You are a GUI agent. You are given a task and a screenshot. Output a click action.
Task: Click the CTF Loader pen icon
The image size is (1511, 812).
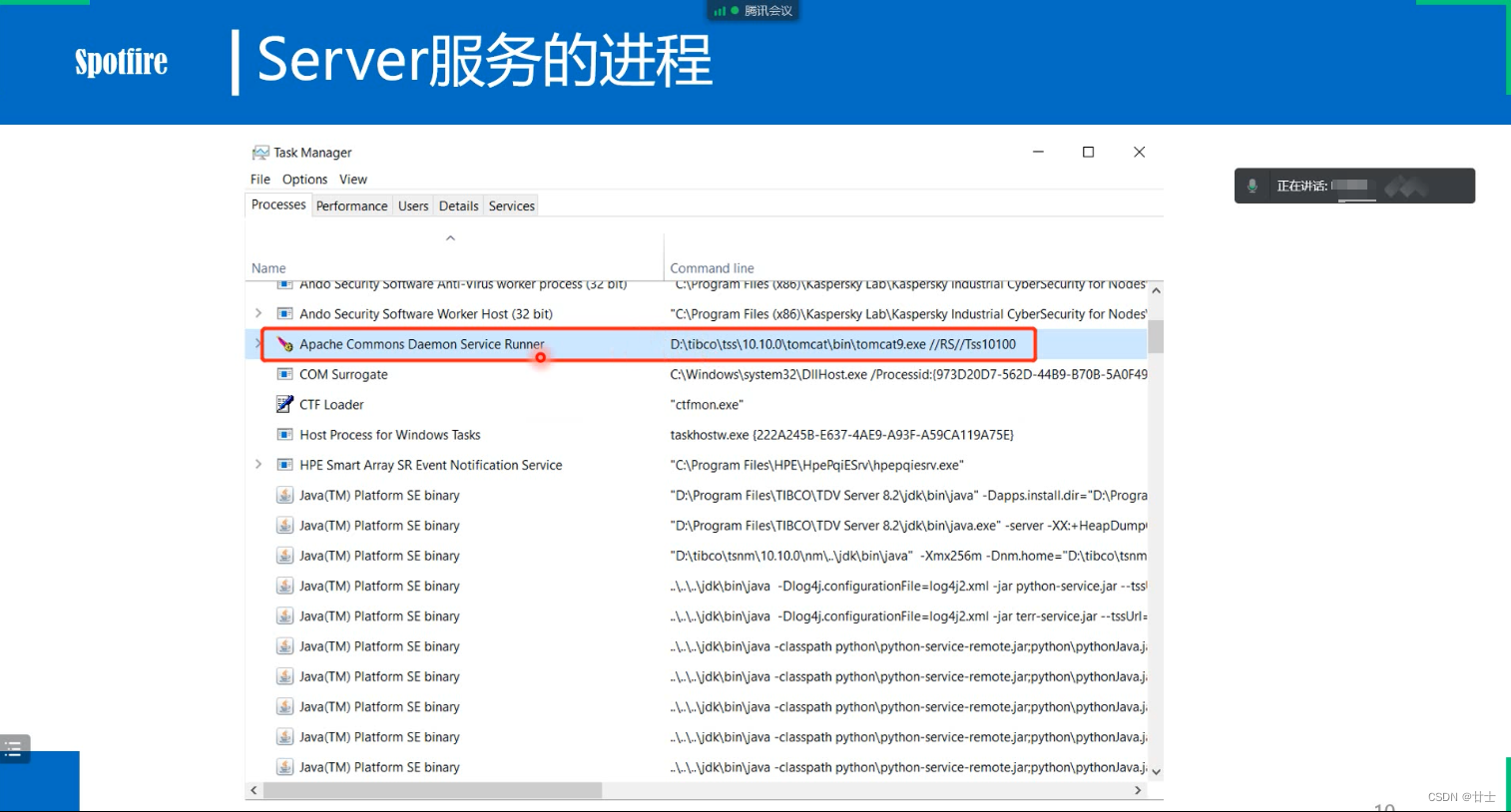pos(284,404)
